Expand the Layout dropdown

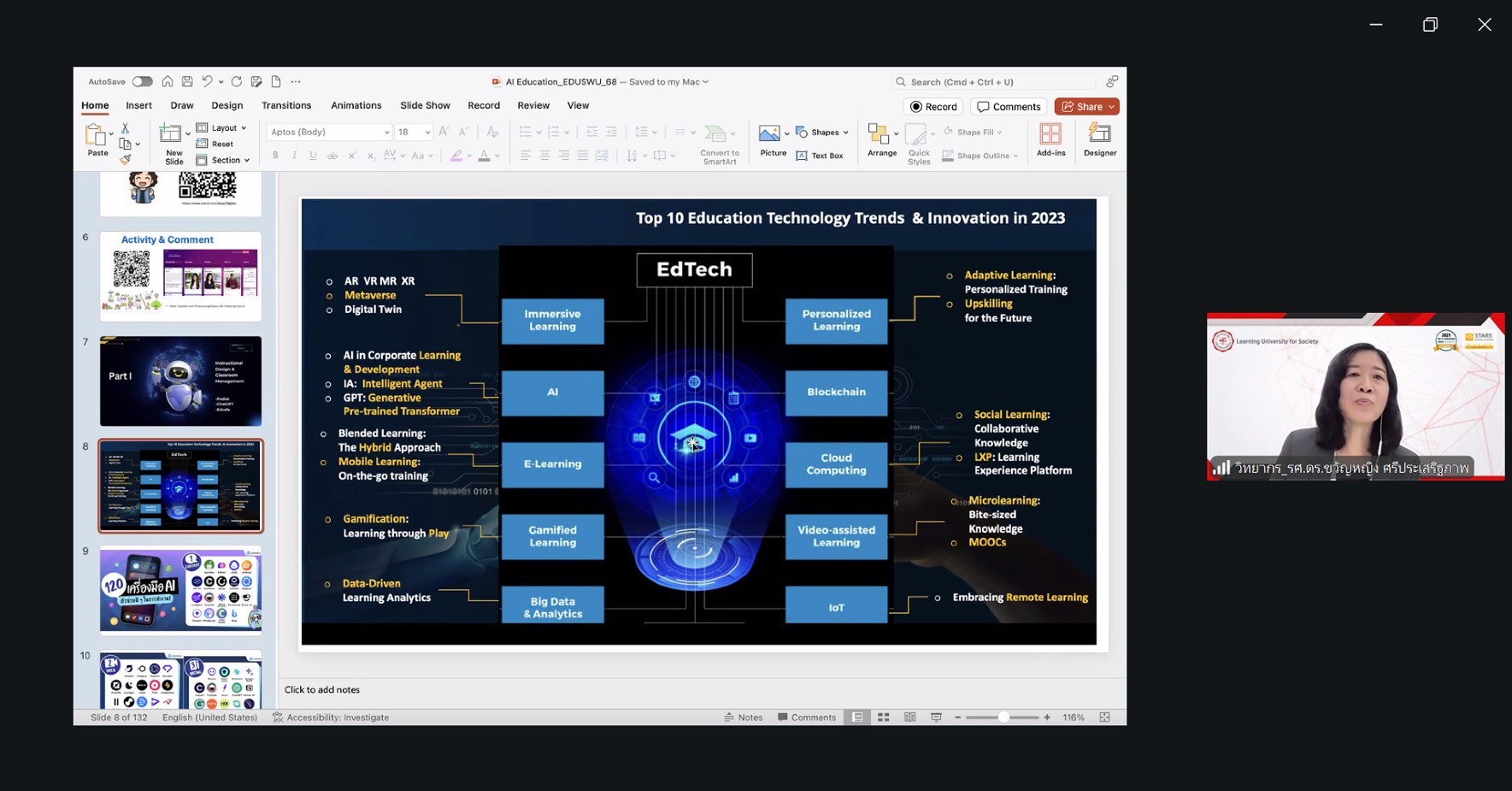click(222, 127)
